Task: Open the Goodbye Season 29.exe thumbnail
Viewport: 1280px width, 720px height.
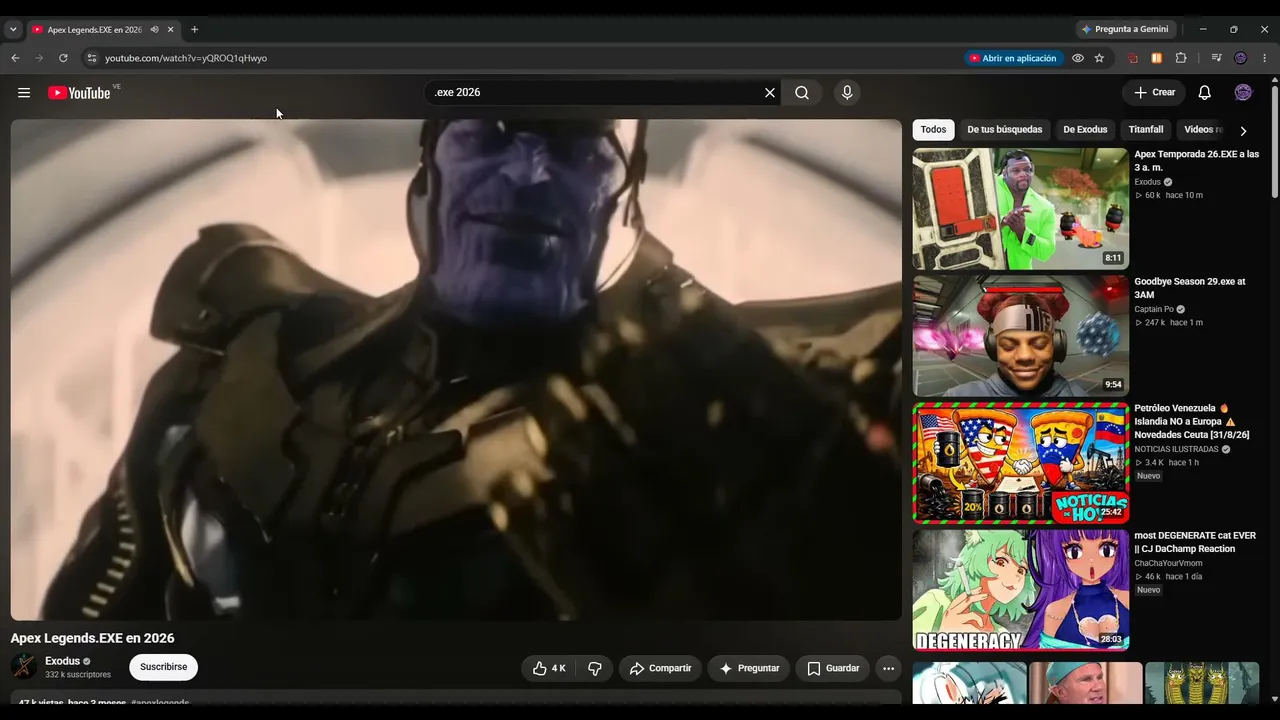Action: tap(1020, 336)
